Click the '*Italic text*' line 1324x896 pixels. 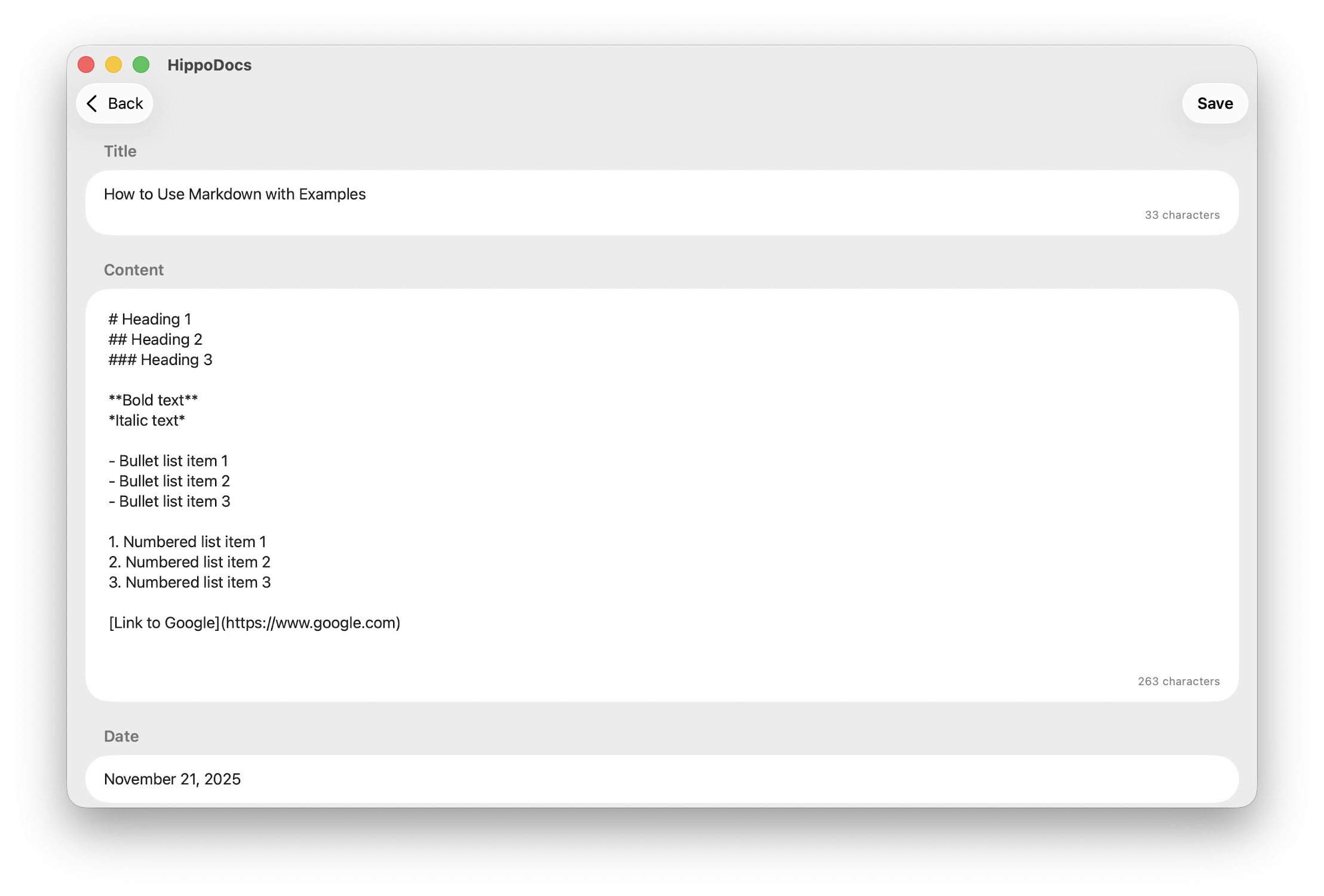[146, 421]
